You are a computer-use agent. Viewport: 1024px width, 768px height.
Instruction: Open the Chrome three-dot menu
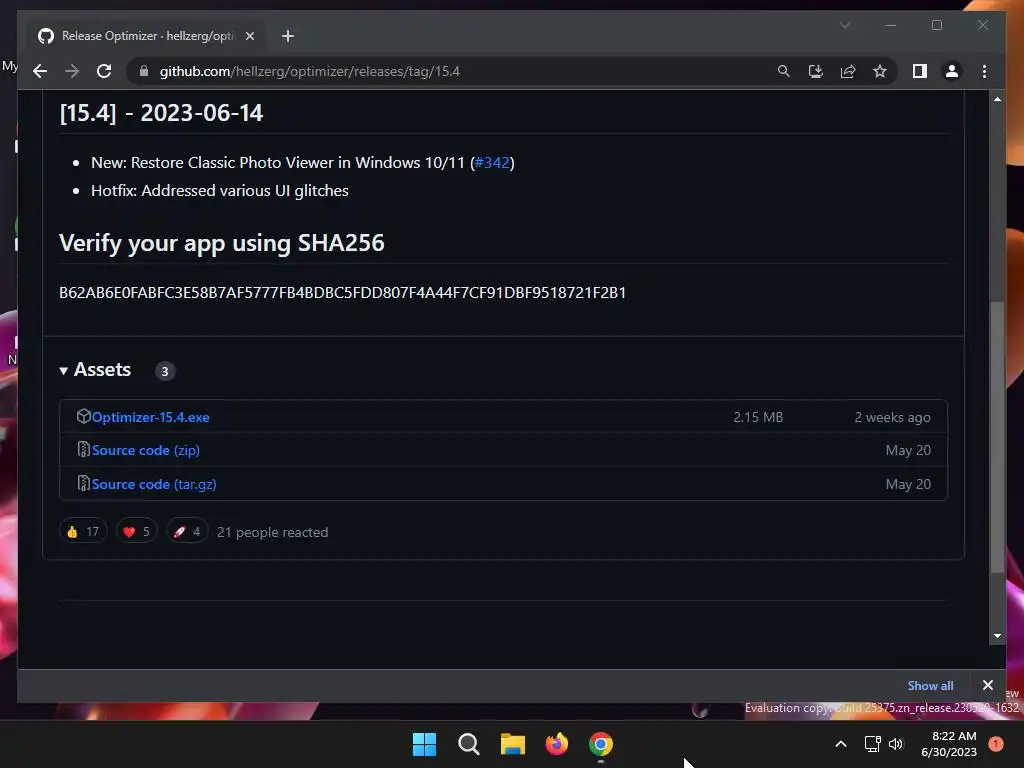(x=984, y=71)
